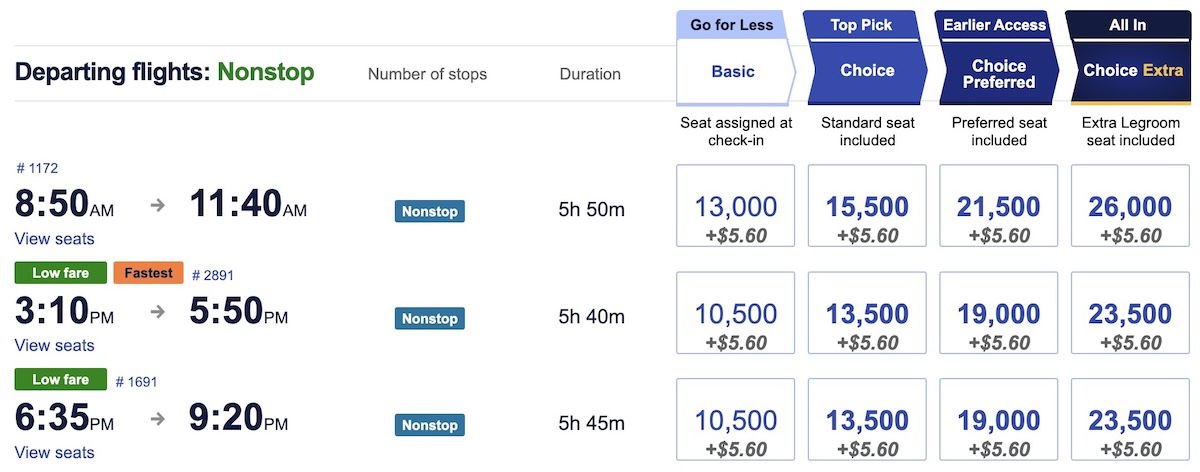1200x472 pixels.
Task: Choose 13,000 points Basic fare on 8:50 AM flight
Action: click(736, 217)
